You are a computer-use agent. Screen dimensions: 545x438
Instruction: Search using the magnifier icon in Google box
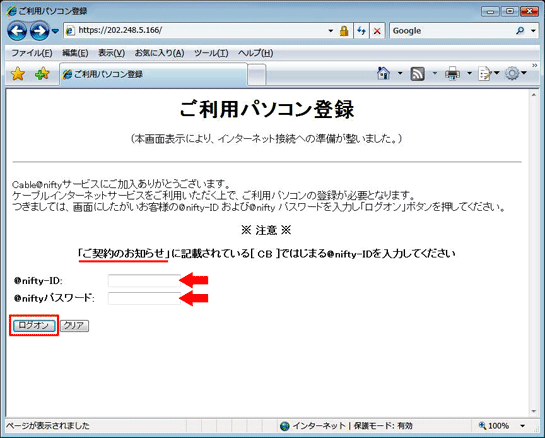point(520,31)
